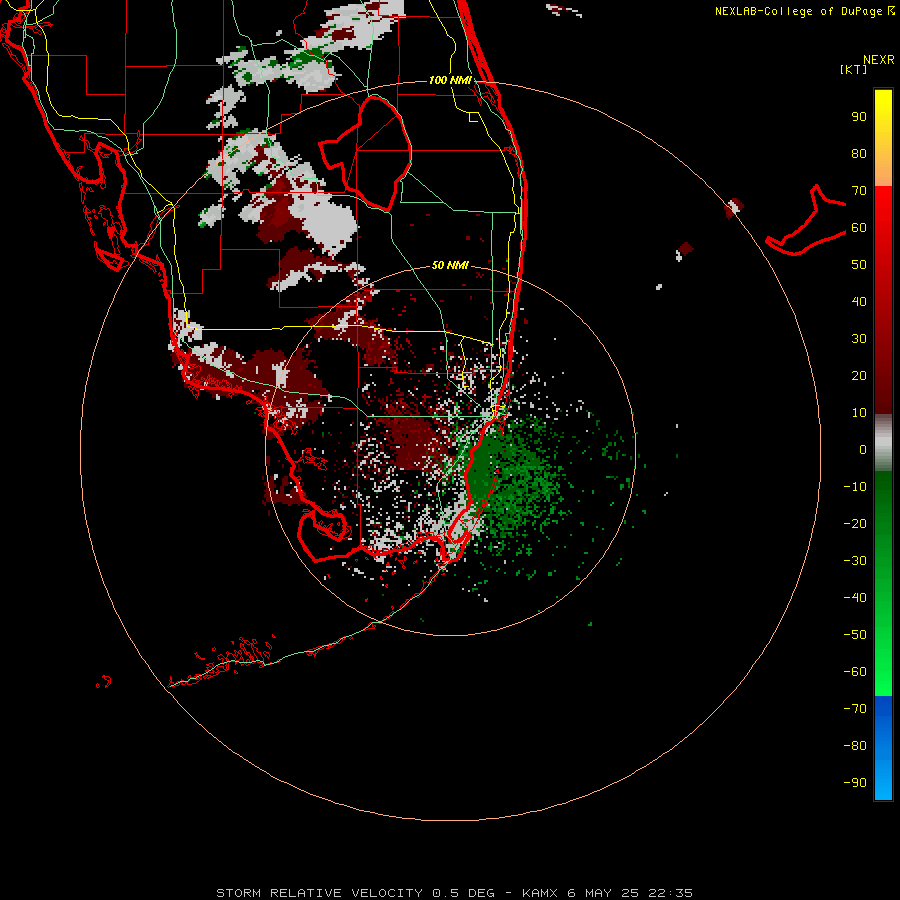Screen dimensions: 900x900
Task: Click the 20 value on velocity scale
Action: pyautogui.click(x=859, y=376)
